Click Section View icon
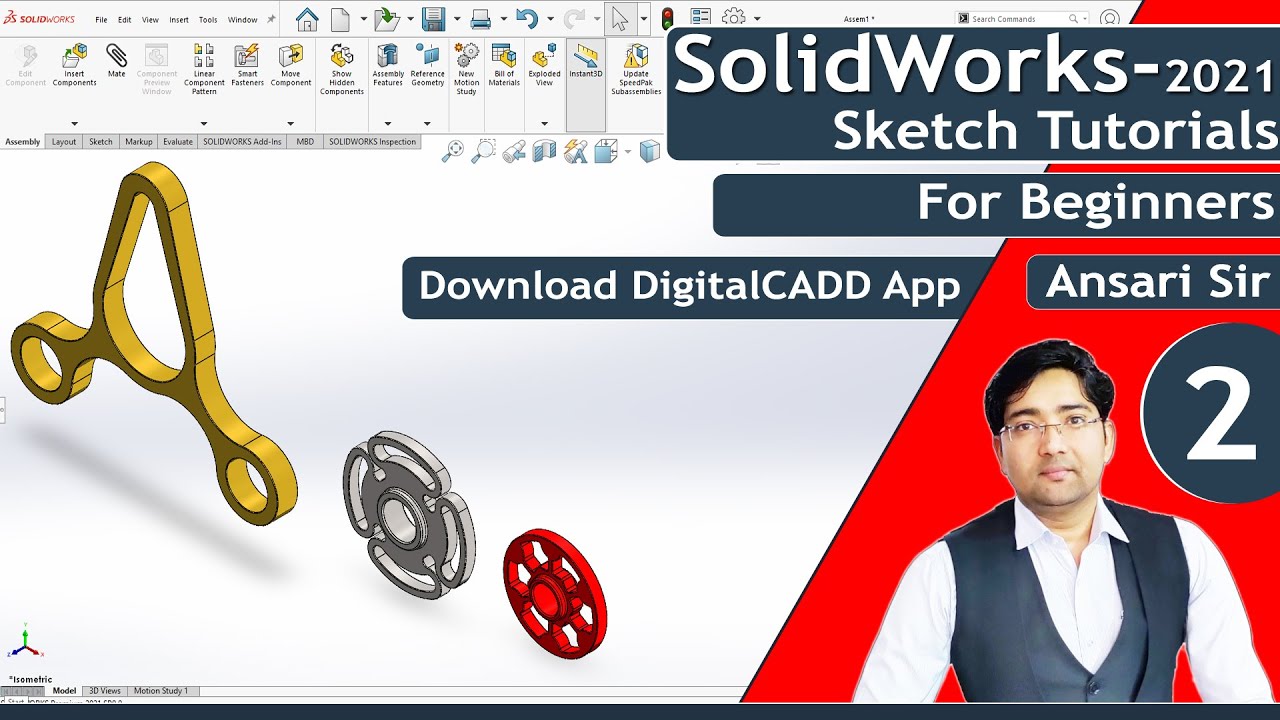This screenshot has height=720, width=1280. coord(544,151)
